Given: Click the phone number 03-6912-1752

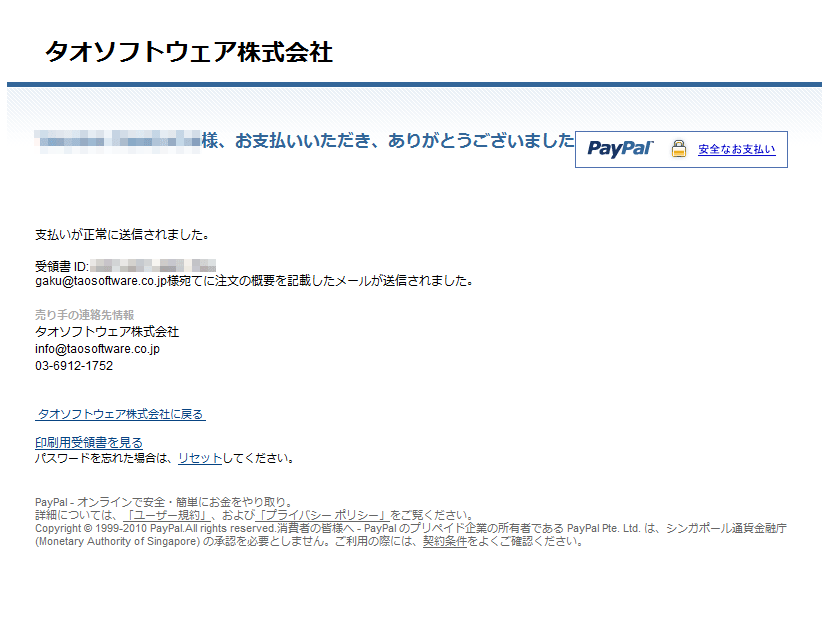Looking at the screenshot, I should [x=74, y=366].
